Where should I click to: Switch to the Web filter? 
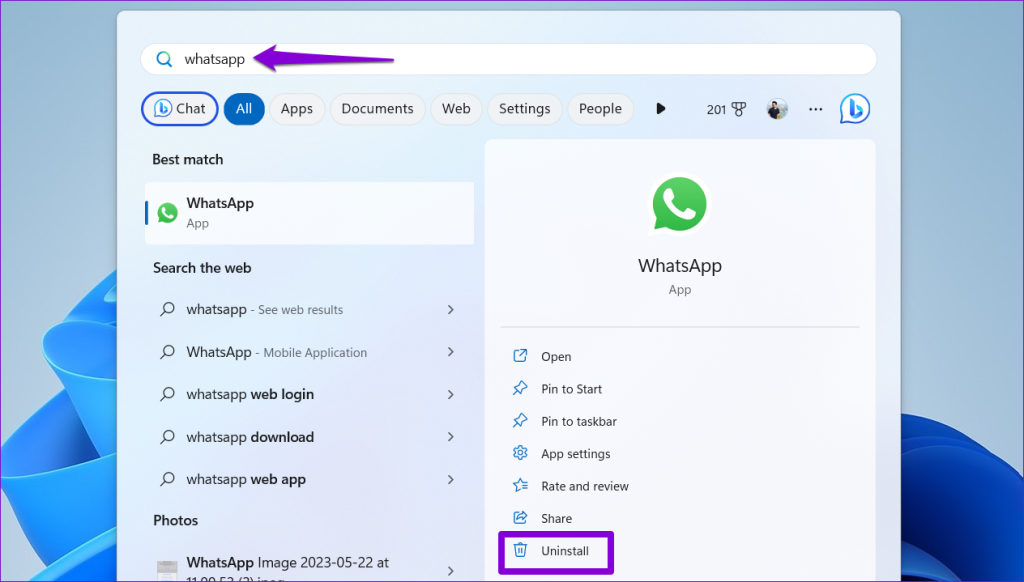click(456, 108)
